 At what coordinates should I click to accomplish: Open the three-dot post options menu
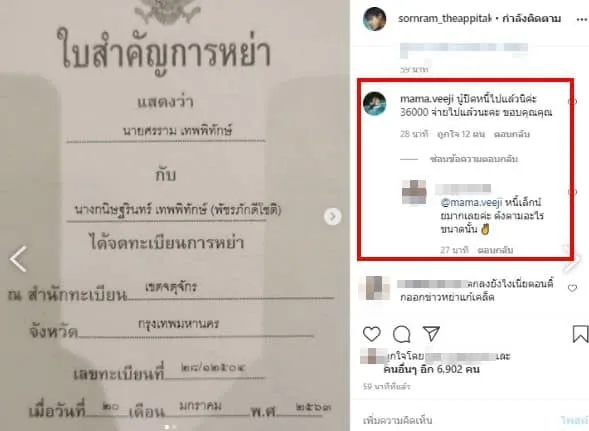pyautogui.click(x=581, y=20)
